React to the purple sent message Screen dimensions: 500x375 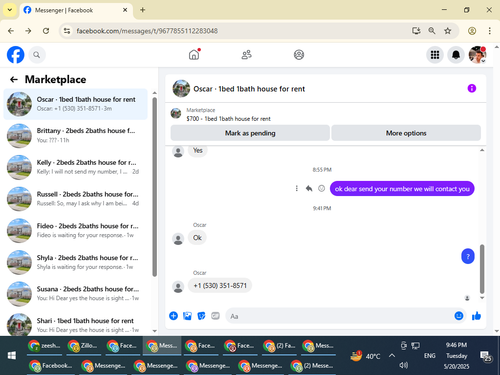click(x=321, y=189)
